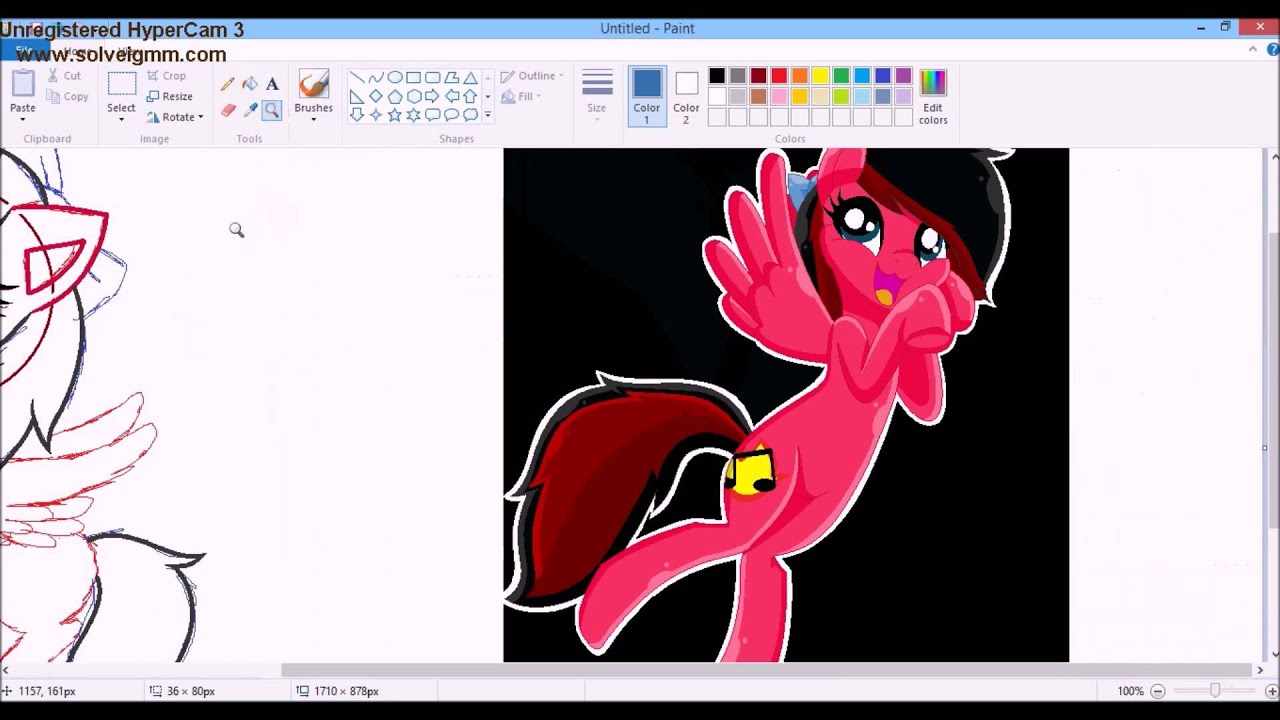The height and width of the screenshot is (720, 1280).
Task: Choose the Five-point star shape
Action: click(394, 115)
